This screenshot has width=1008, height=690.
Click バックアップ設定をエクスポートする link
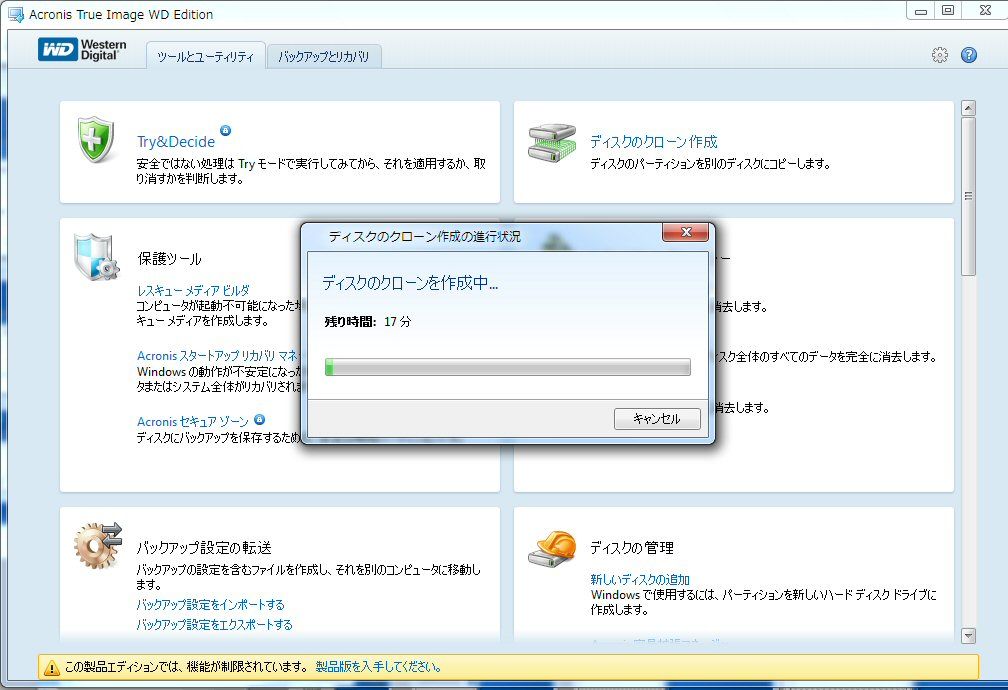(214, 624)
